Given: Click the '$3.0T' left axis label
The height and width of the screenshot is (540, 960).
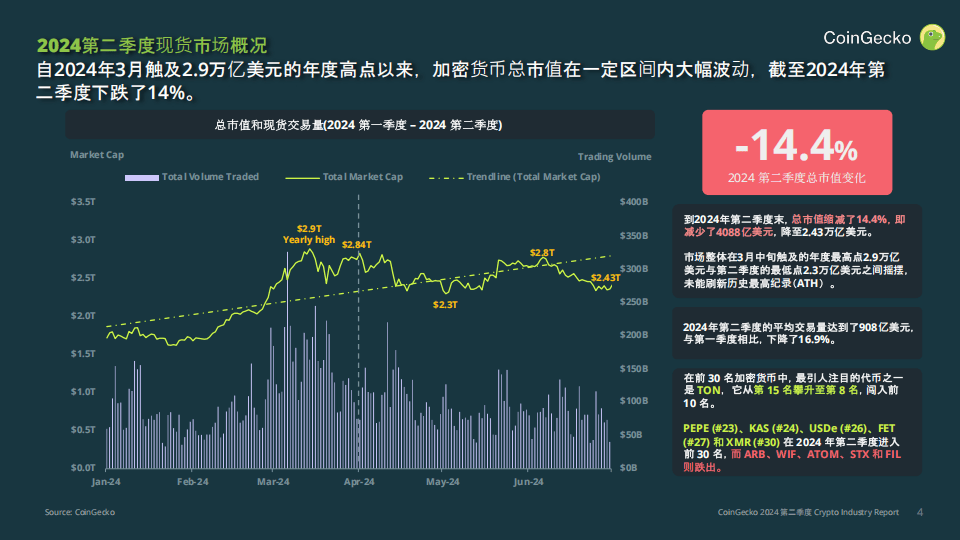Looking at the screenshot, I should coord(83,240).
